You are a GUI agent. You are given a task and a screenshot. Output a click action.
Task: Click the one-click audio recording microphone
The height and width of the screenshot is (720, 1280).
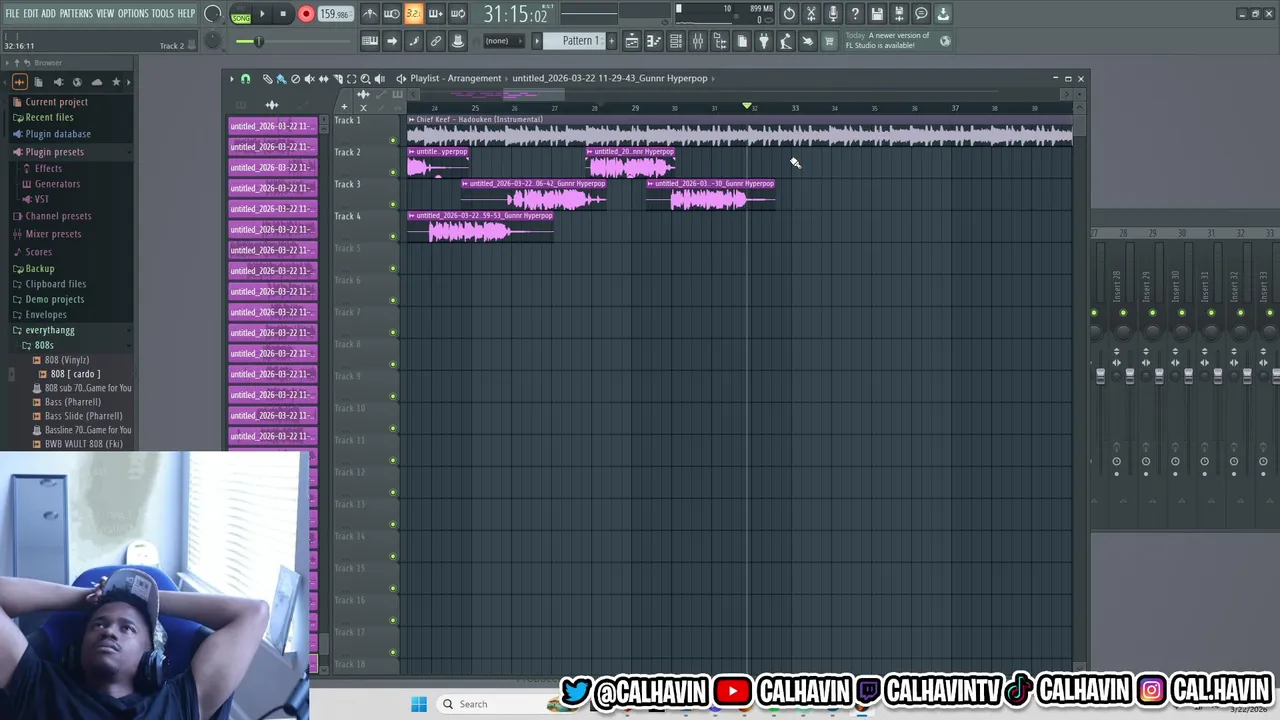(833, 14)
